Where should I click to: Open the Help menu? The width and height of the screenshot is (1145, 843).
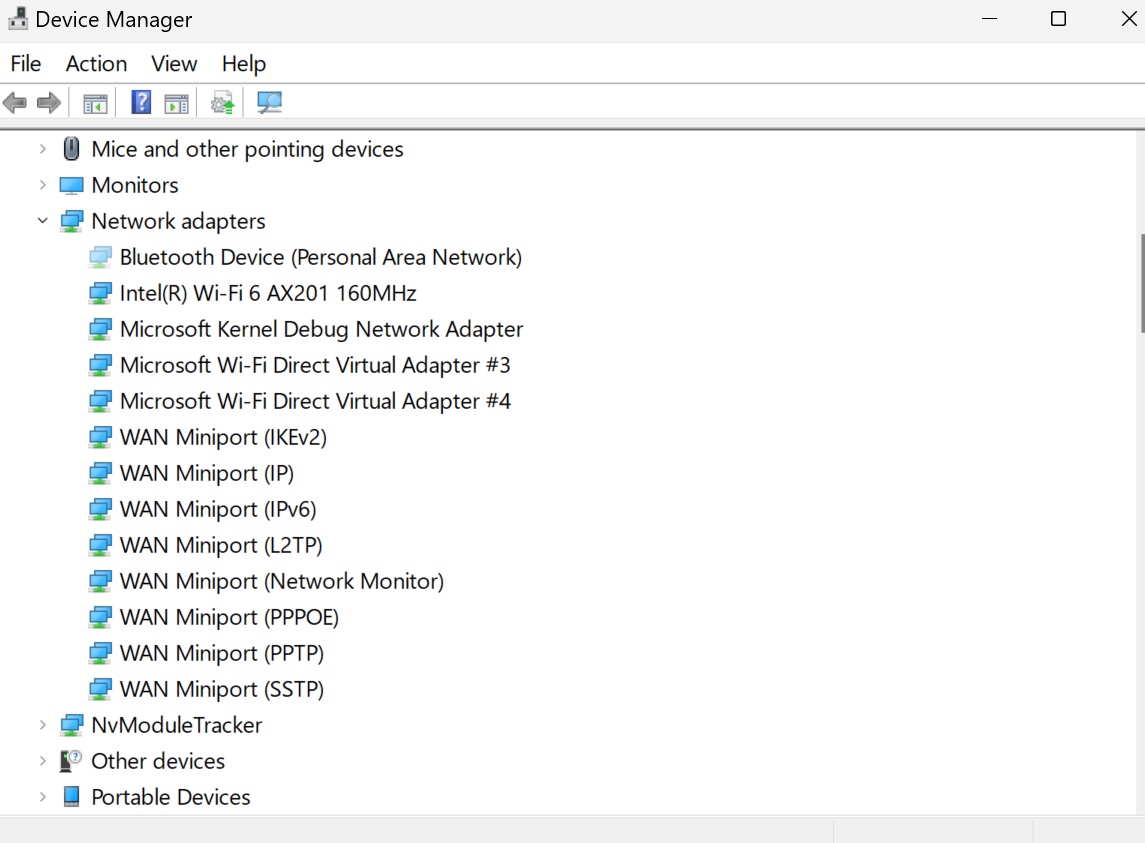244,64
